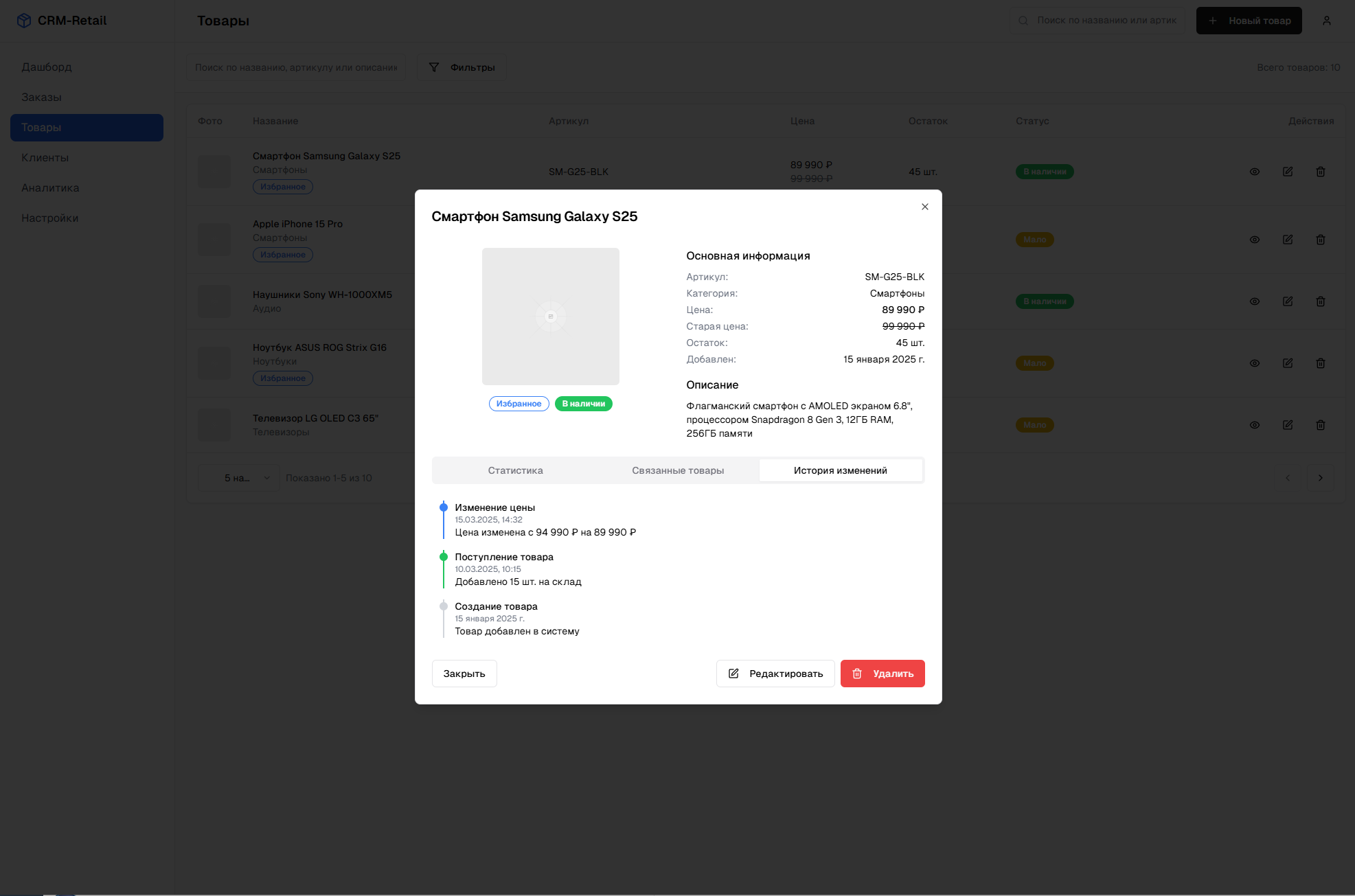Delete Sony WH-1000XM5 row trash icon

click(1320, 301)
